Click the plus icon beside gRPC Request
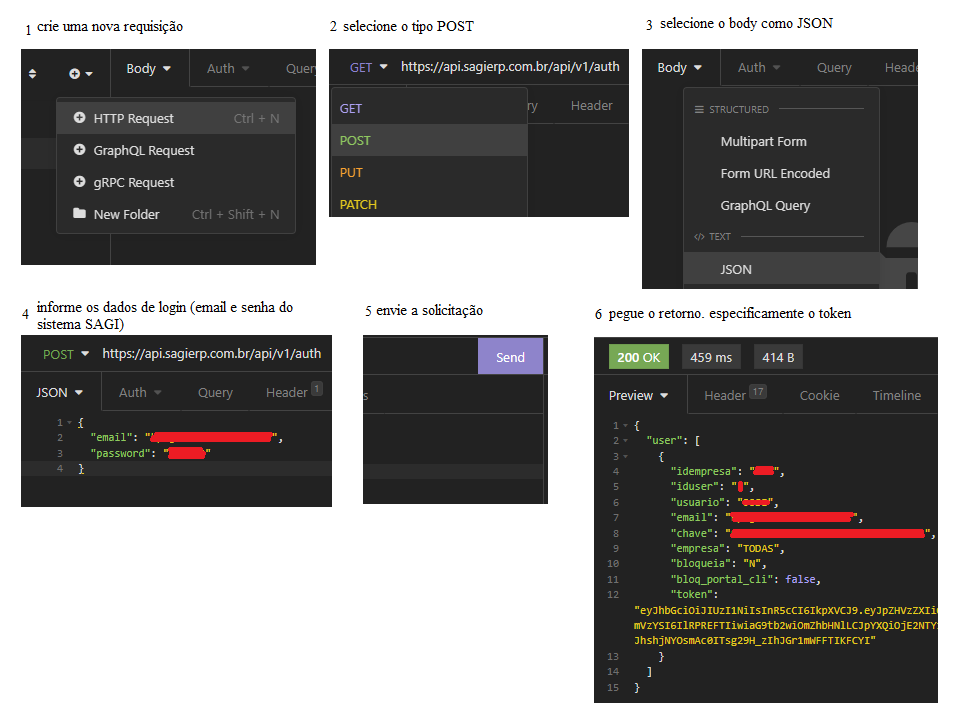Image resolution: width=965 pixels, height=723 pixels. [x=79, y=182]
